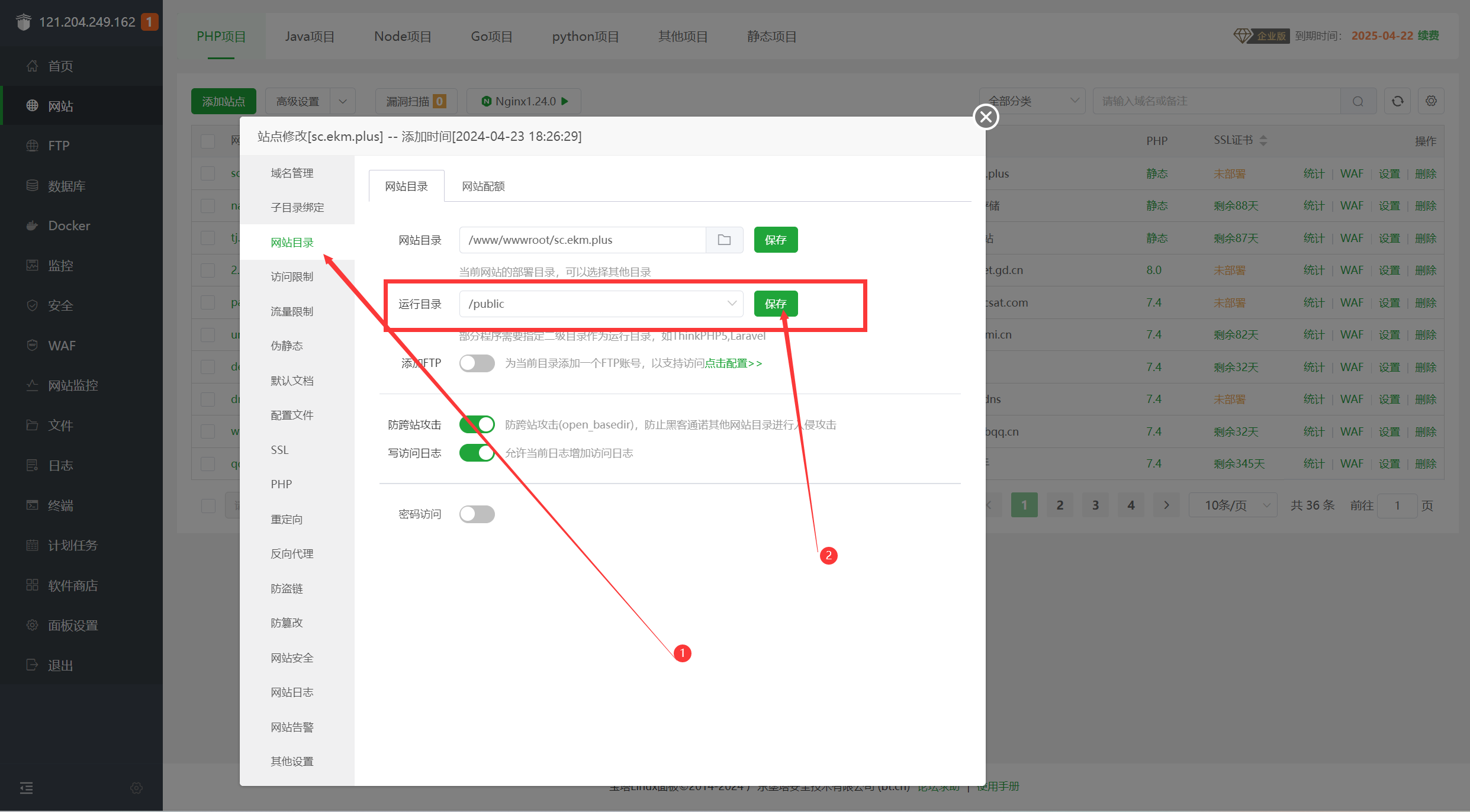Screen dimensions: 1470x812
Task: Click the 前往 page number input
Action: (x=1397, y=505)
